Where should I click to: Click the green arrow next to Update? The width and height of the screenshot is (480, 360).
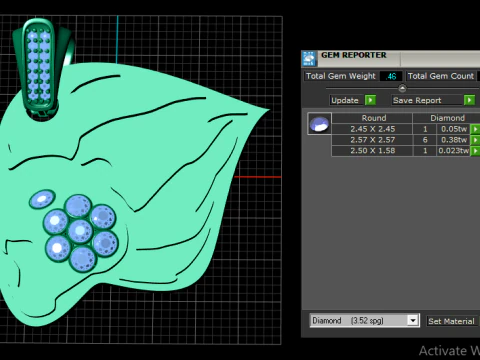click(370, 100)
